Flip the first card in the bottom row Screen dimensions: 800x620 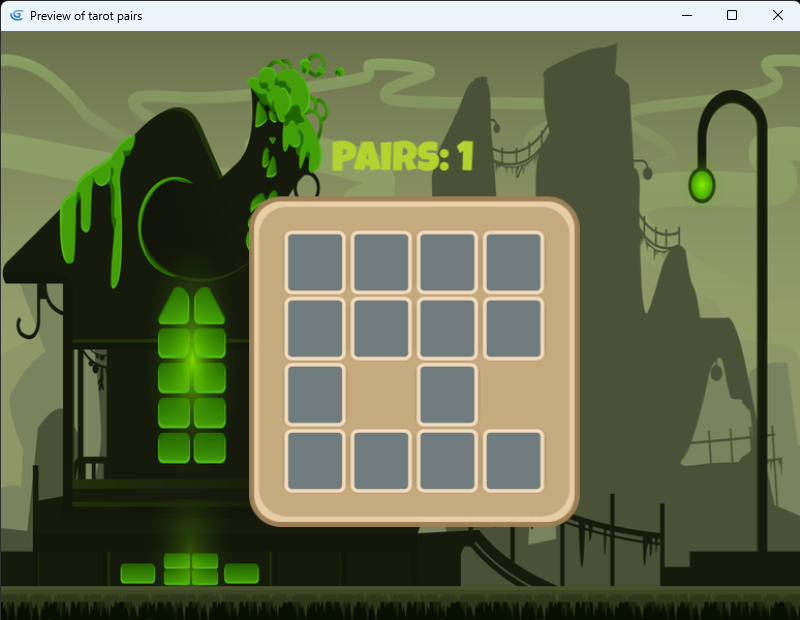pyautogui.click(x=315, y=461)
